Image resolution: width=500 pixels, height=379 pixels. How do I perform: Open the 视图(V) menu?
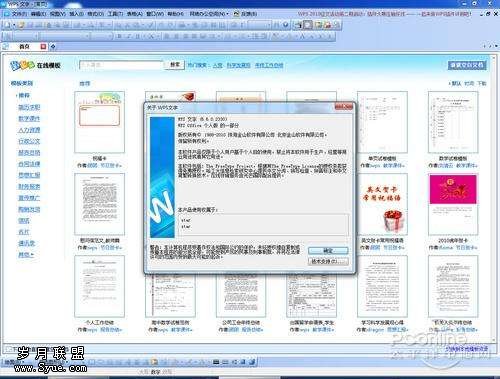tap(58, 14)
